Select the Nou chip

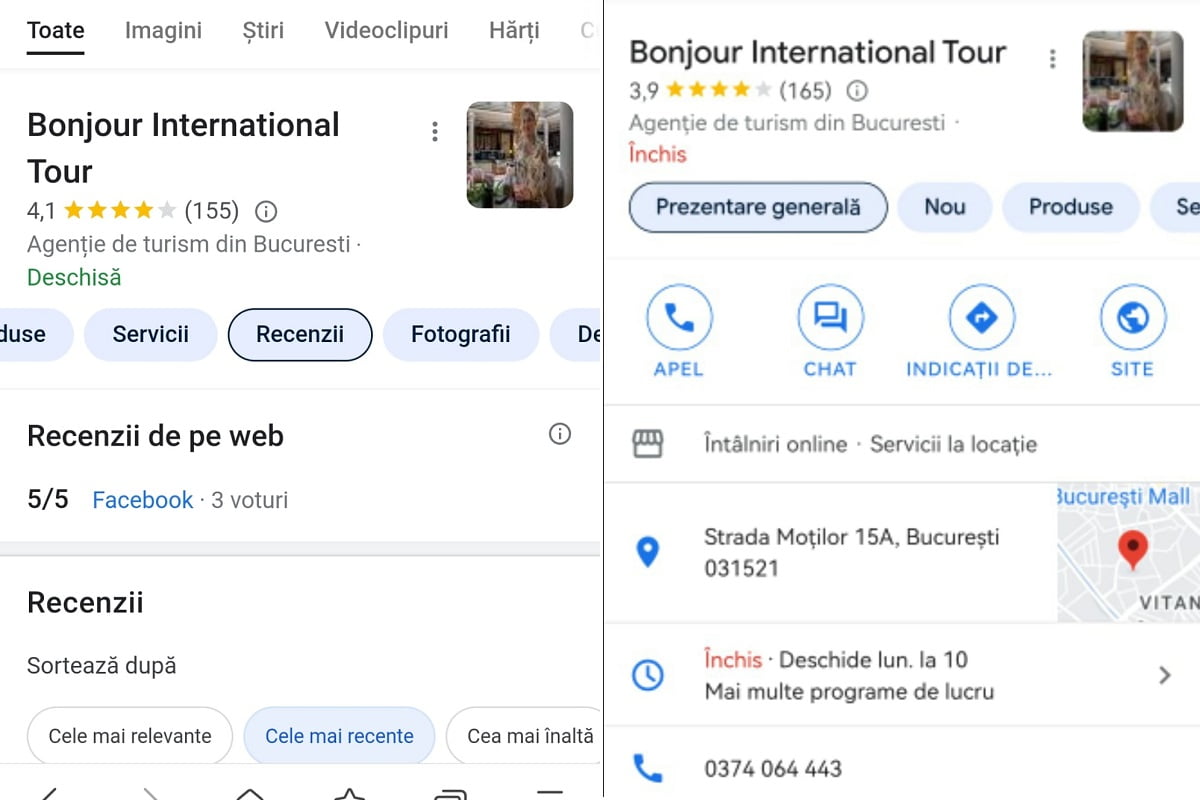pos(945,207)
